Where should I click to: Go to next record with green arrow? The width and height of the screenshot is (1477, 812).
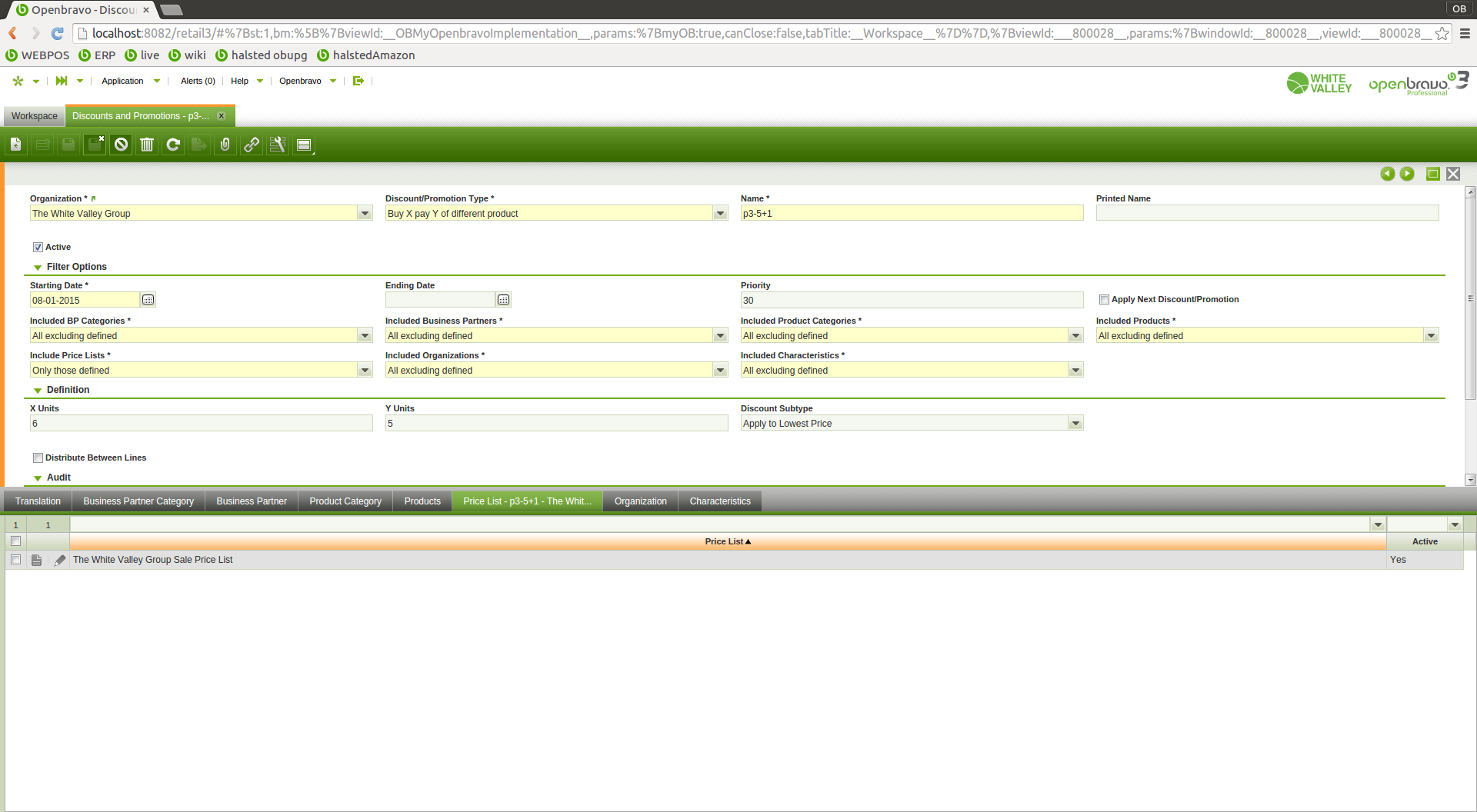(1407, 174)
